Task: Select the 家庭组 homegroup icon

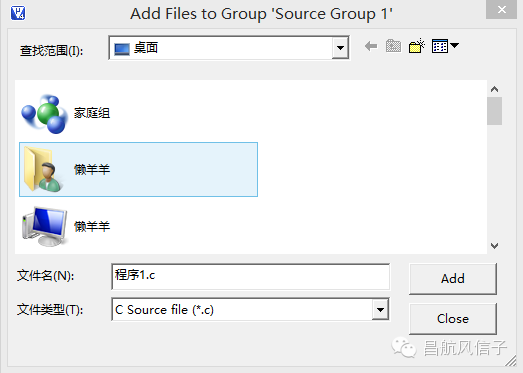Action: 44,114
